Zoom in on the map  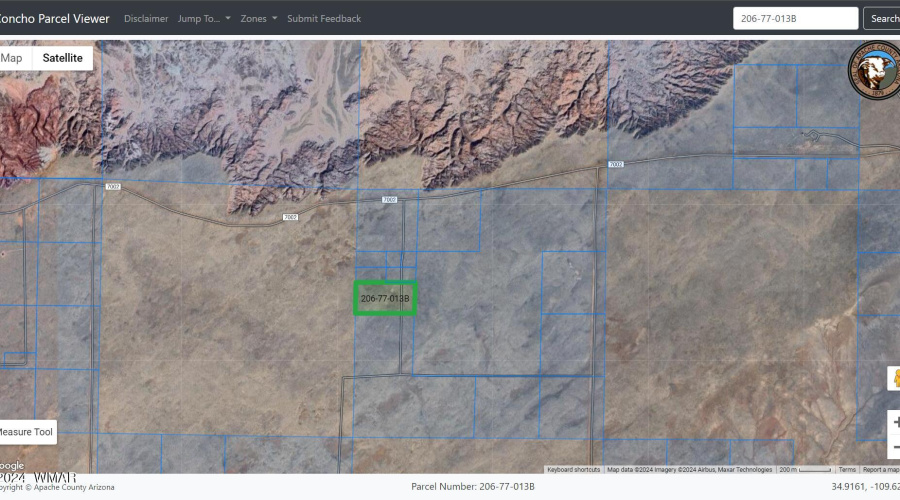(x=894, y=423)
